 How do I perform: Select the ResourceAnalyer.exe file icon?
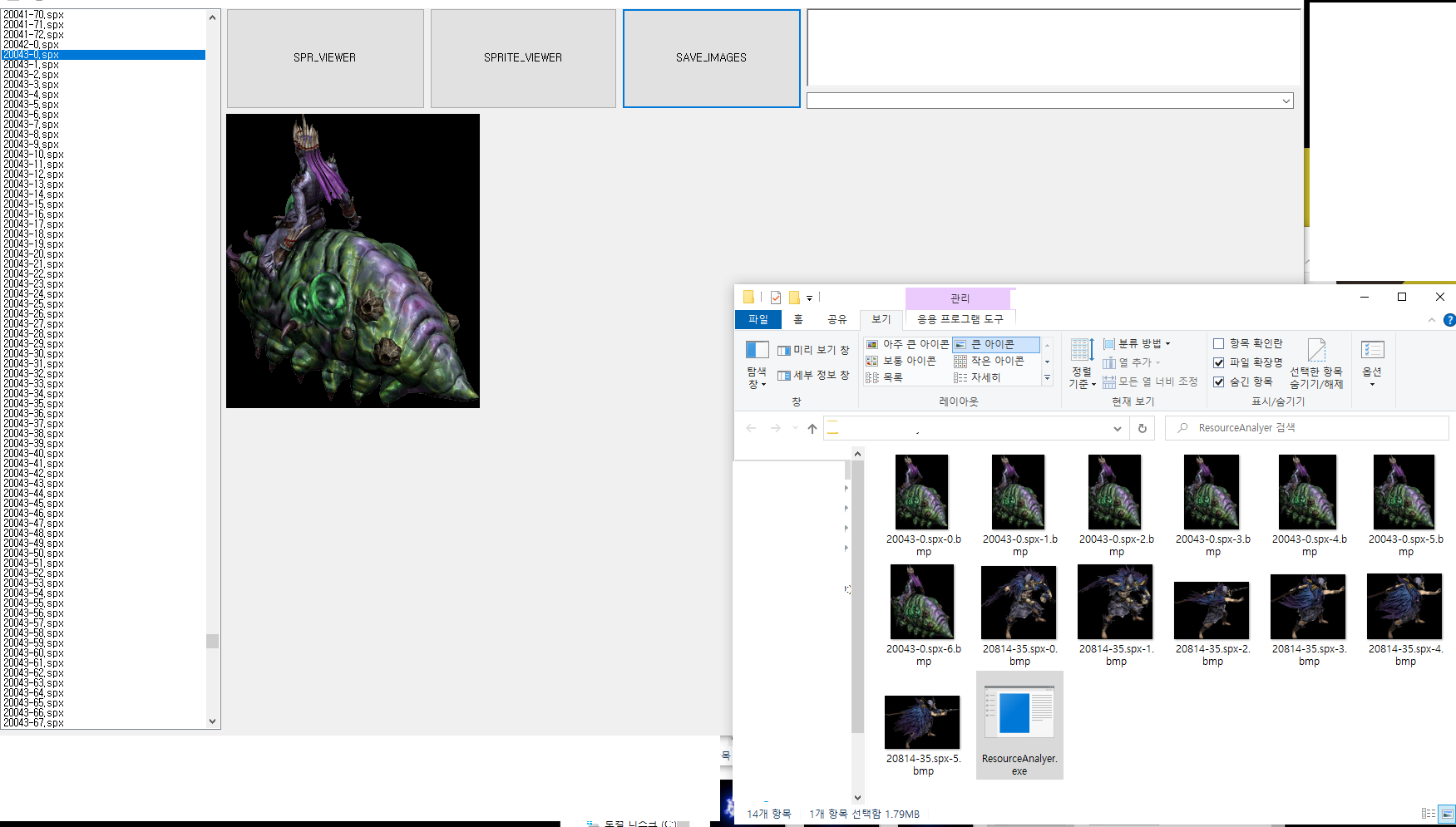[x=1019, y=726]
